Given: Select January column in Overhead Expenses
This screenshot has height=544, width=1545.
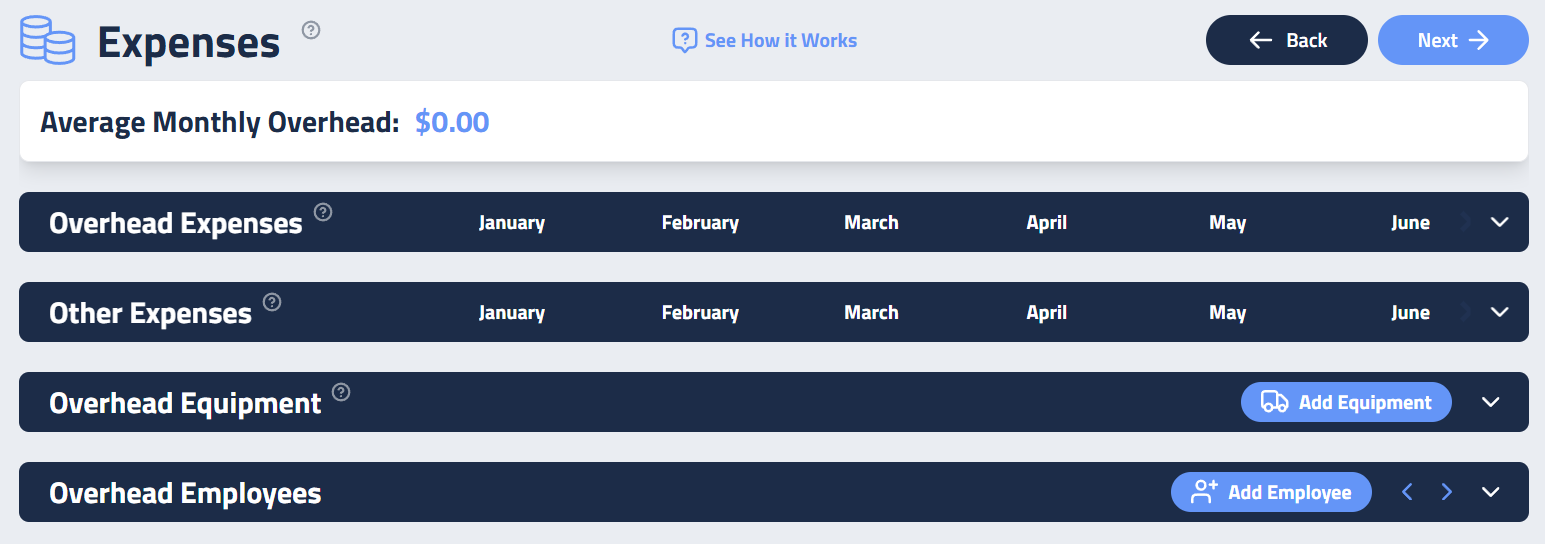Looking at the screenshot, I should [x=511, y=223].
